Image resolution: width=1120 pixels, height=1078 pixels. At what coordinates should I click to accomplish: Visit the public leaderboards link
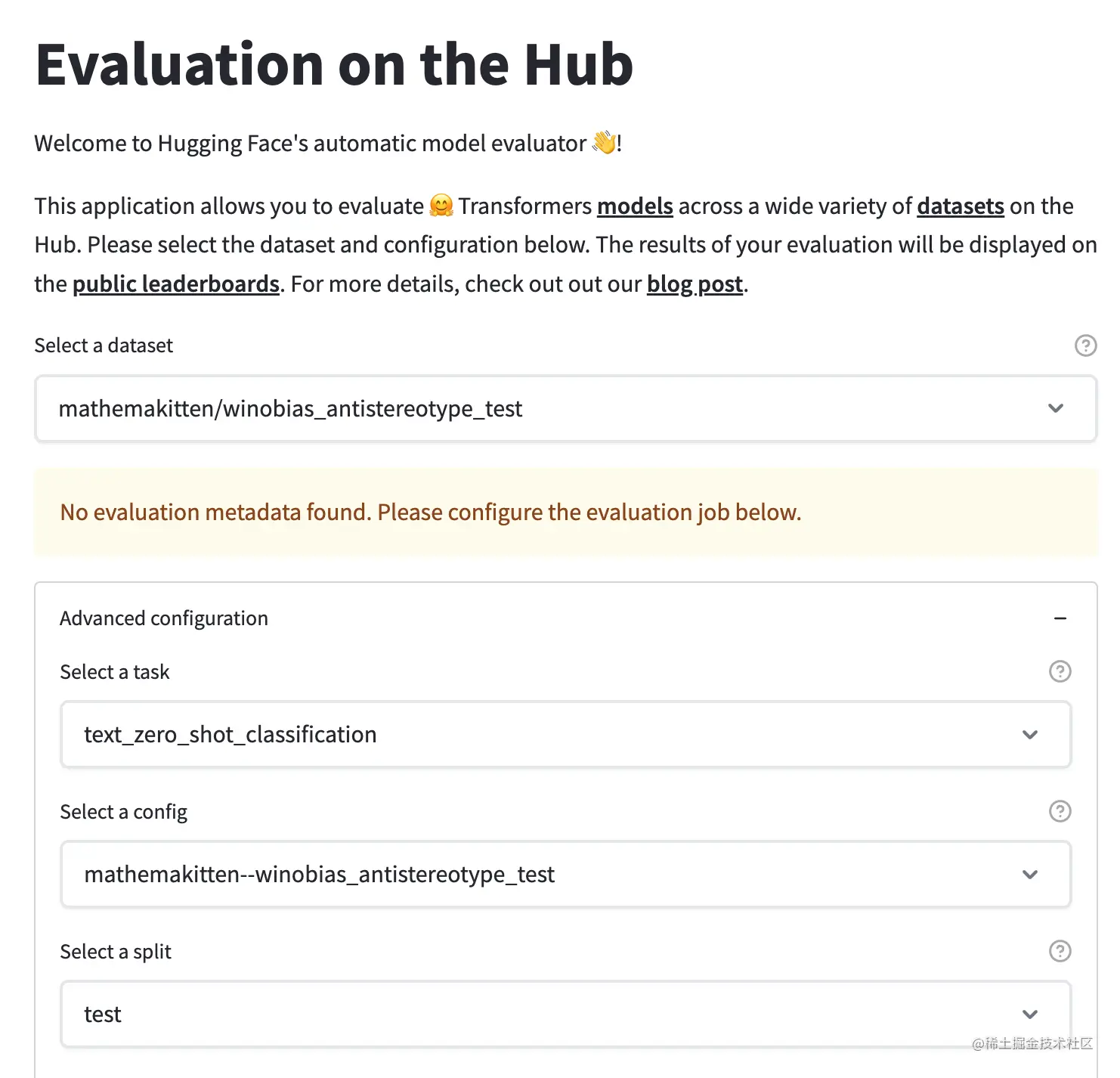tap(175, 283)
